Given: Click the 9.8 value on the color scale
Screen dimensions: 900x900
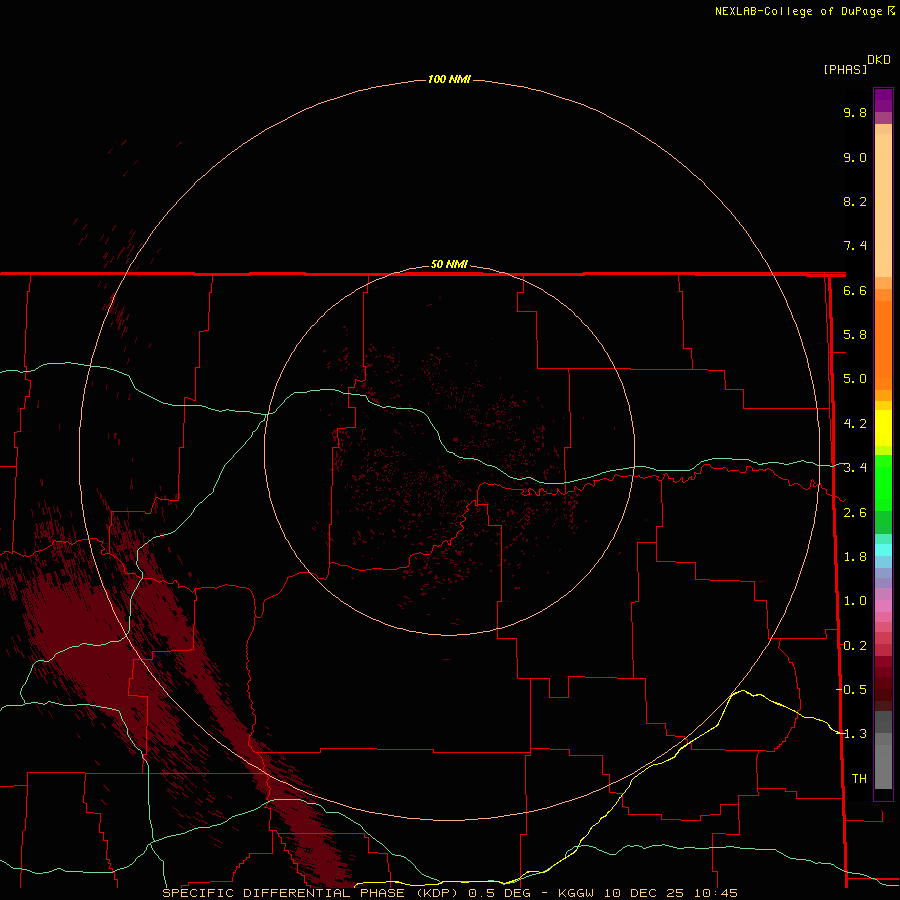Looking at the screenshot, I should [855, 112].
